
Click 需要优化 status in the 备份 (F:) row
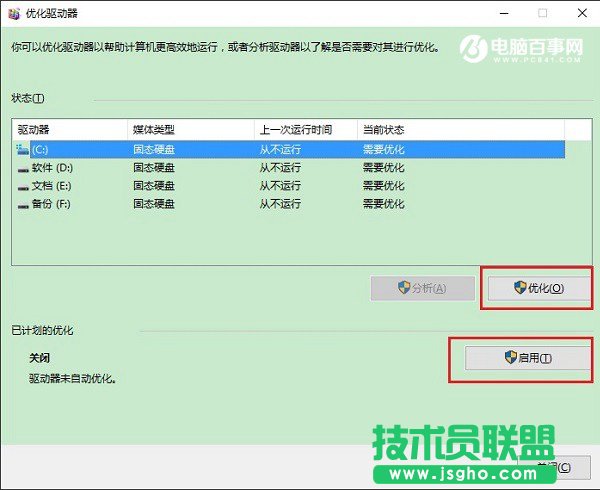click(x=383, y=204)
